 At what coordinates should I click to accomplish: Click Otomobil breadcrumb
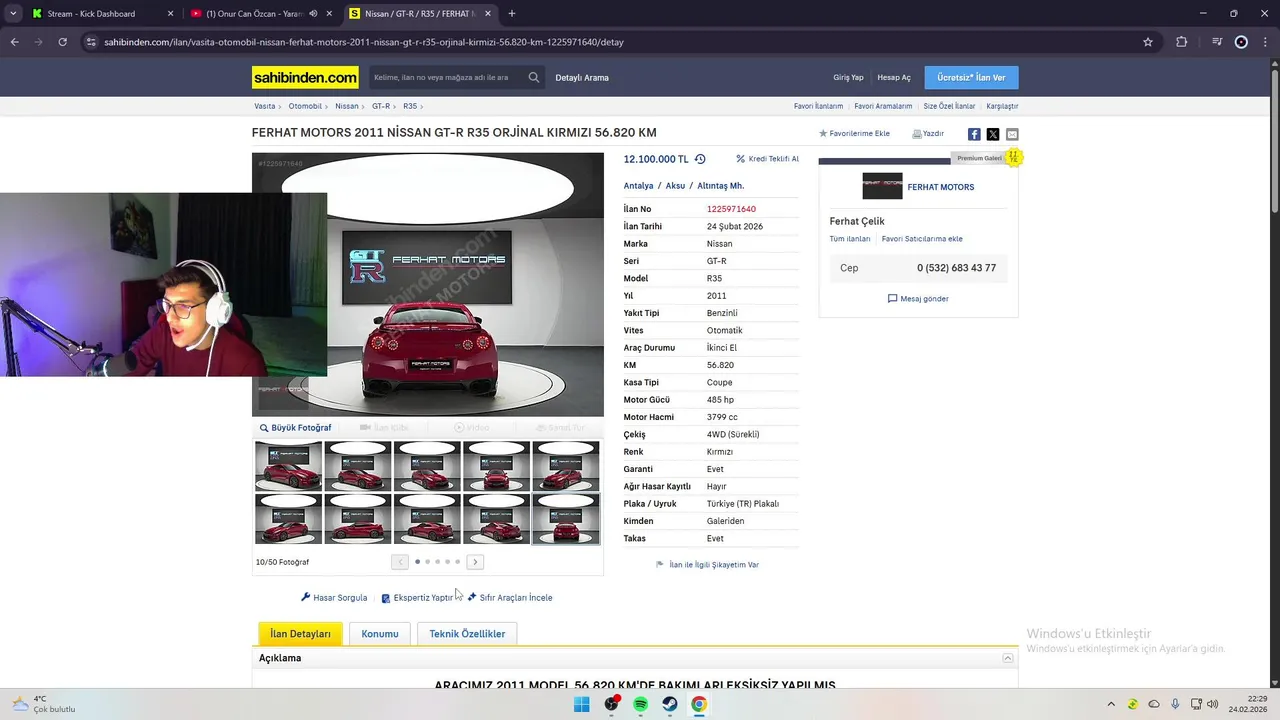(x=305, y=106)
